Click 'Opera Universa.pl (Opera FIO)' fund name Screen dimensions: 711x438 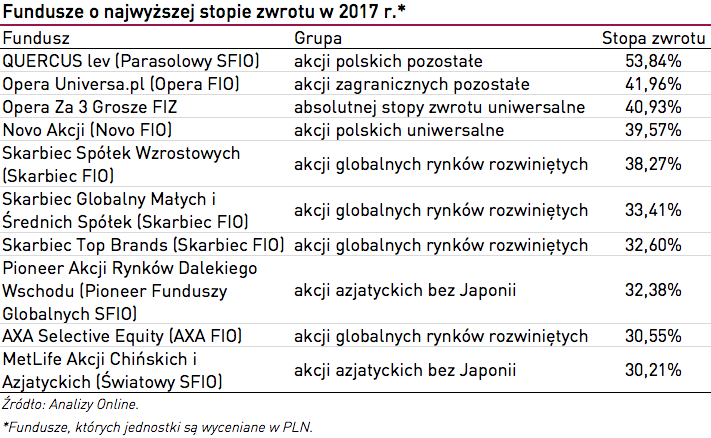[121, 84]
